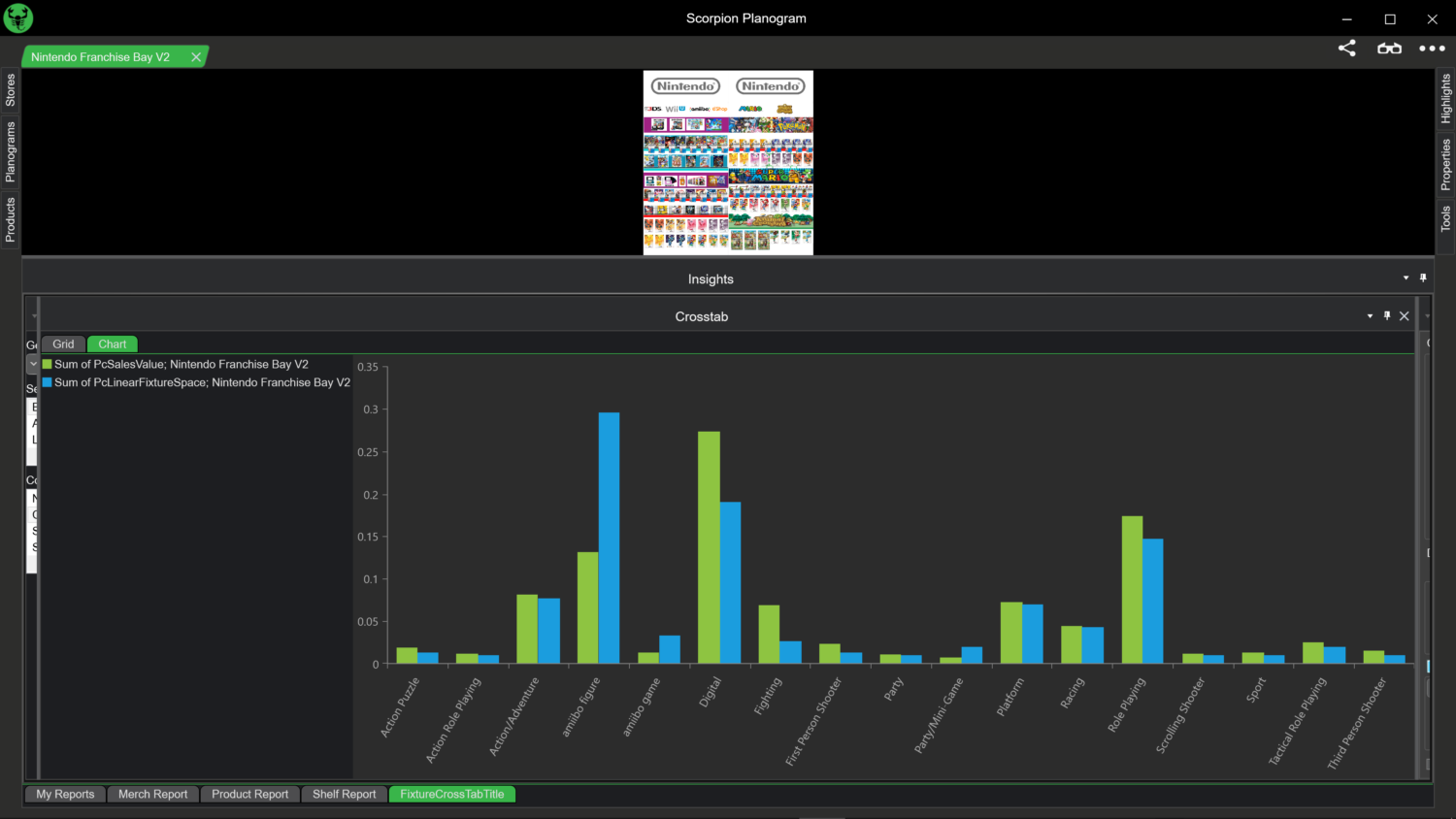Open the Product Report tab
The image size is (1456, 819).
coord(250,794)
